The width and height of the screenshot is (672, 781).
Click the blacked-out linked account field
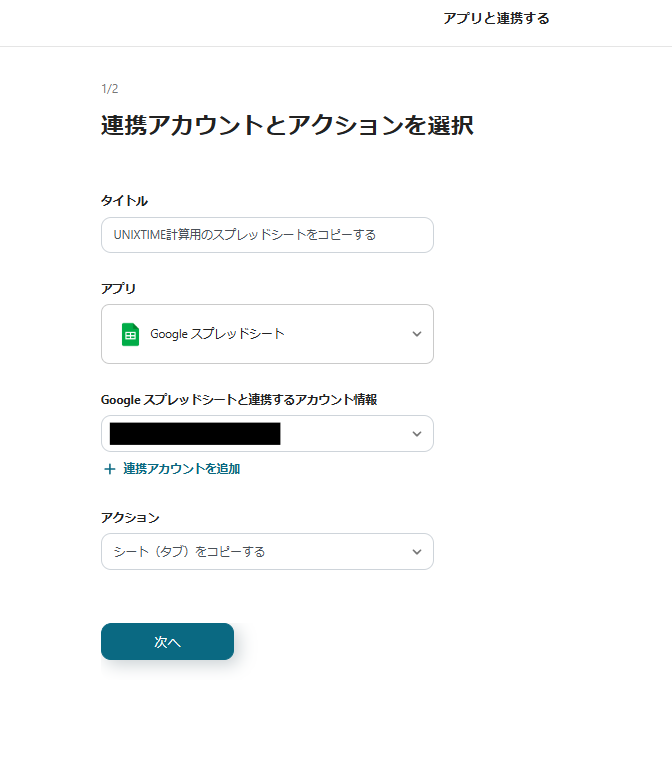coord(195,434)
